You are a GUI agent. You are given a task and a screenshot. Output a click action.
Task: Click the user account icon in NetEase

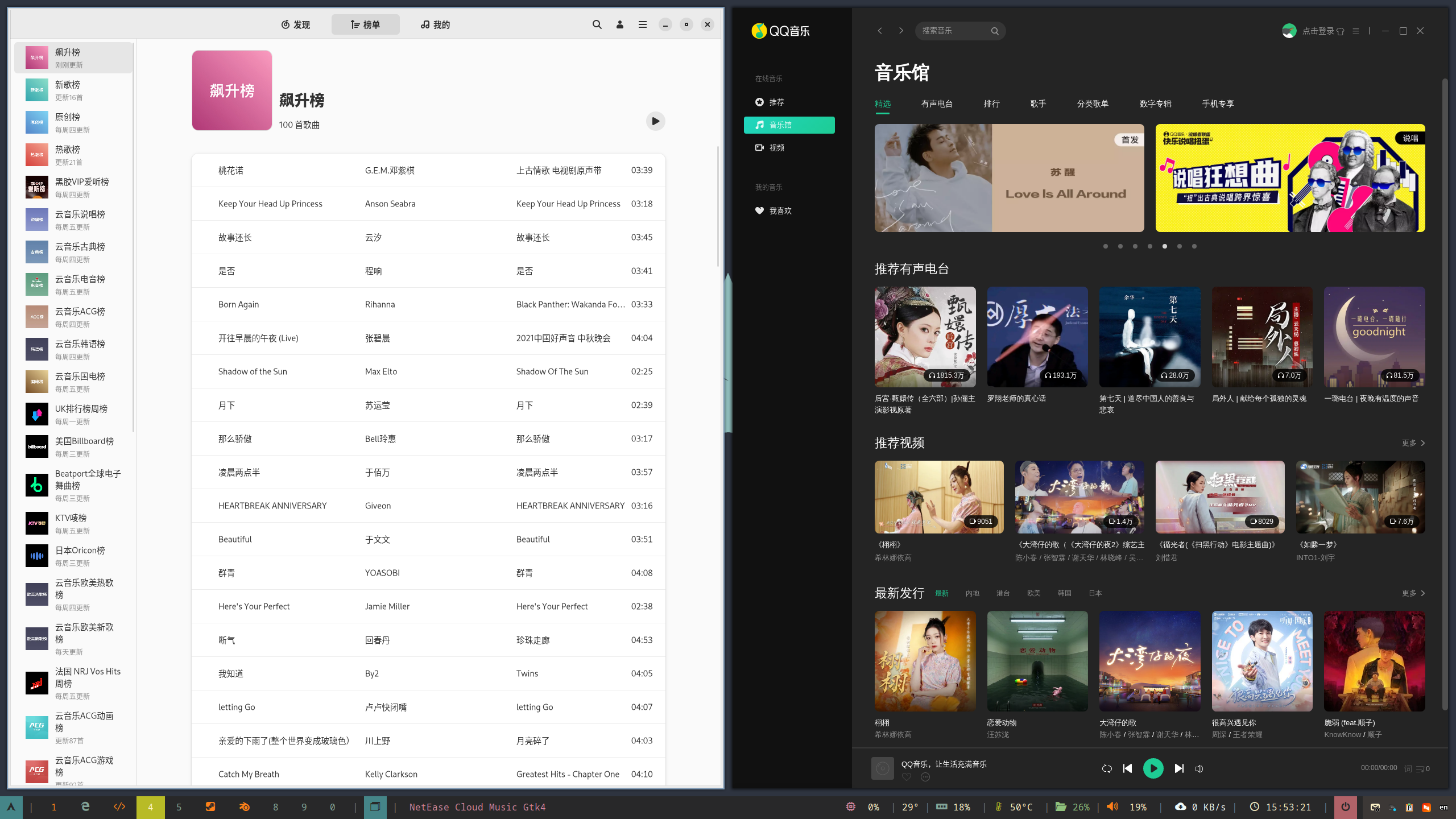coord(620,24)
